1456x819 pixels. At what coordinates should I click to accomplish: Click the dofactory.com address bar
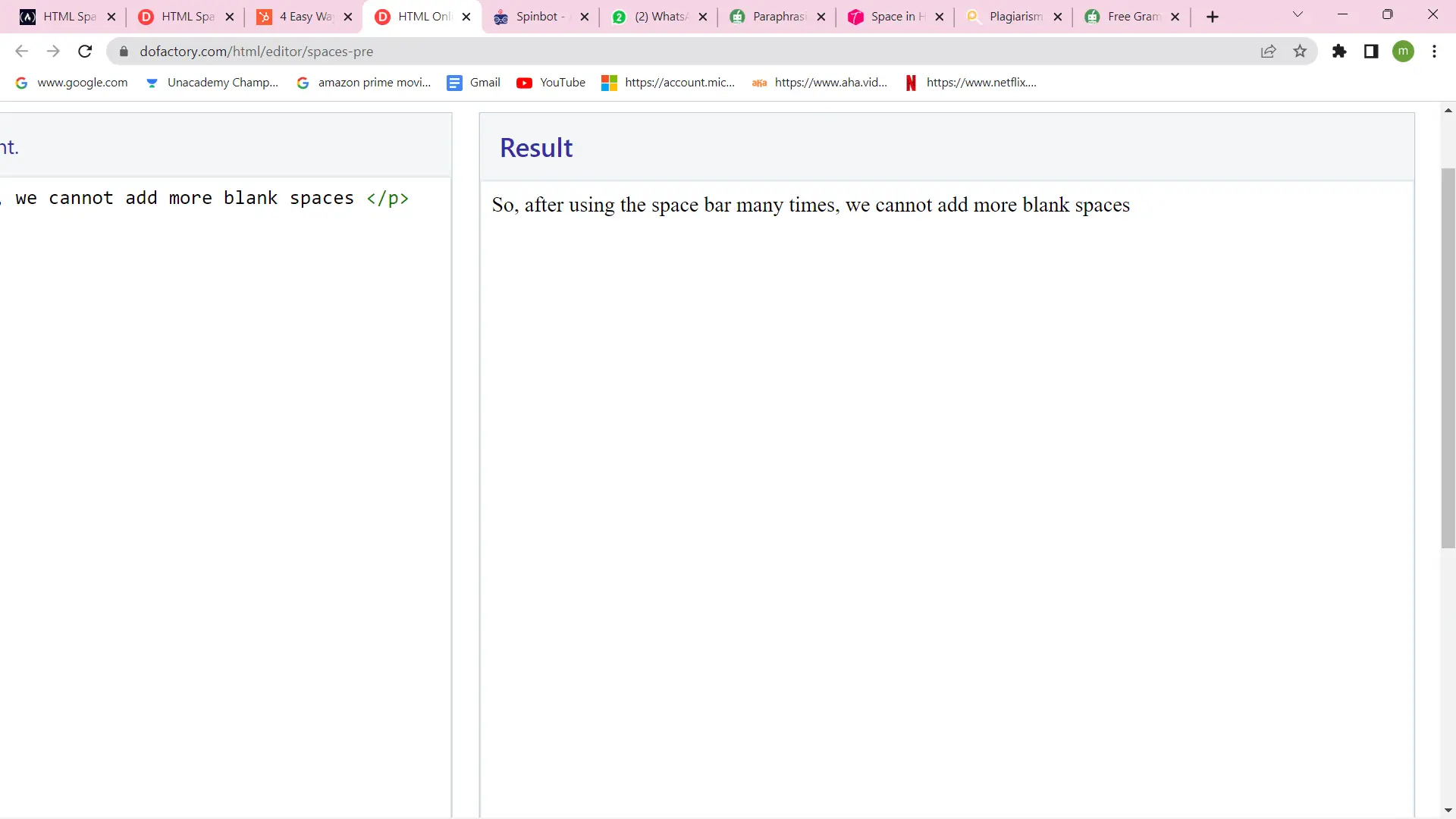pyautogui.click(x=256, y=51)
